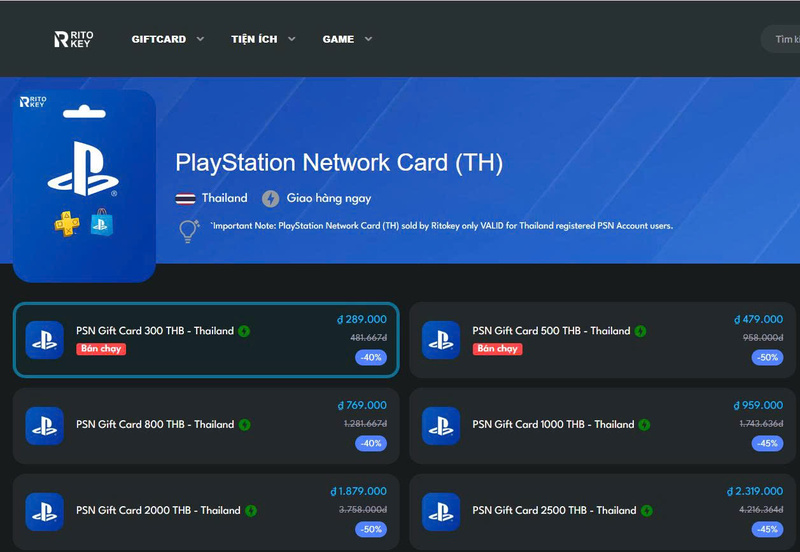The image size is (800, 552).
Task: Click Bán chạy tag on 500 THB card
Action: pyautogui.click(x=497, y=348)
